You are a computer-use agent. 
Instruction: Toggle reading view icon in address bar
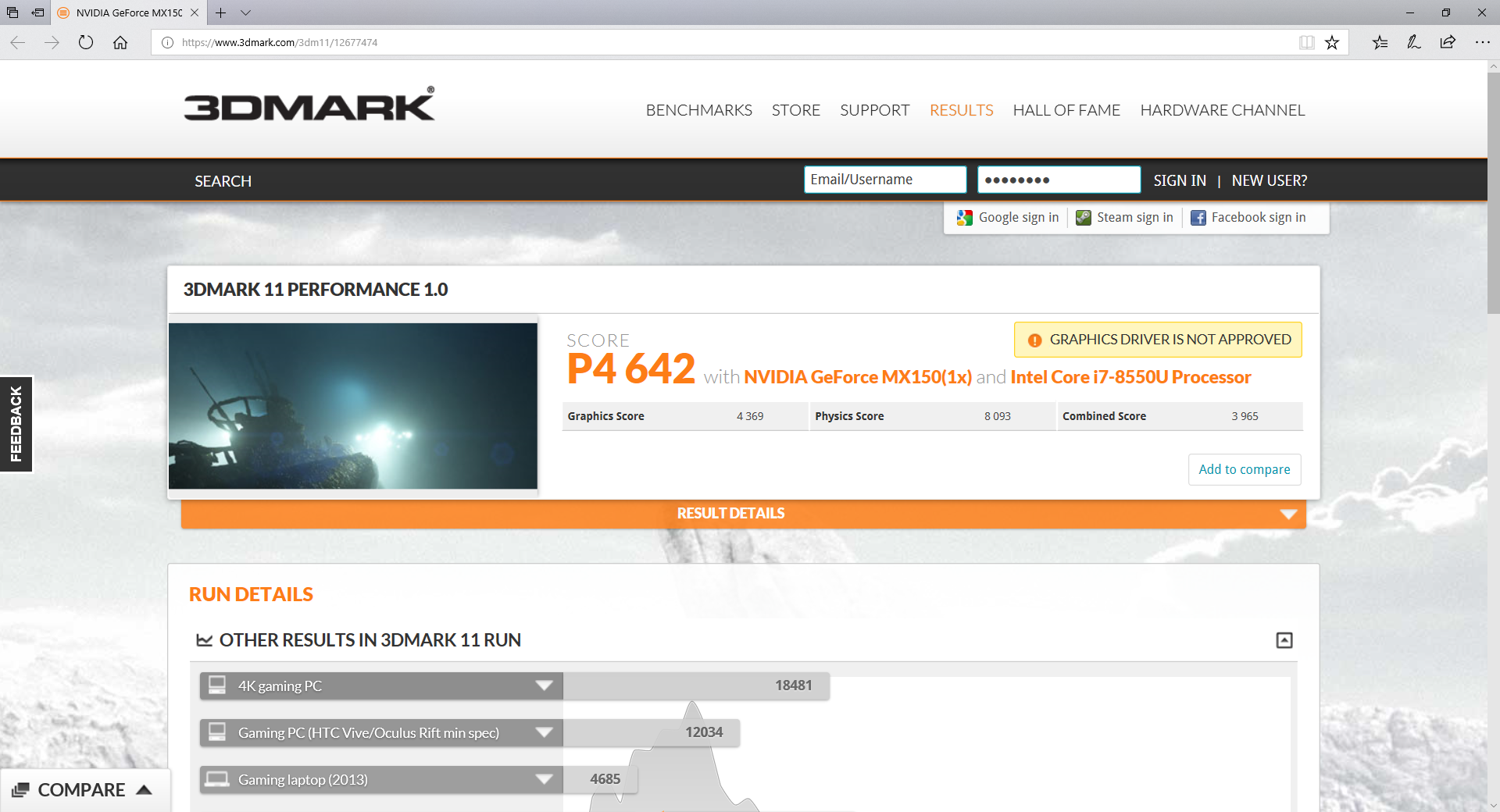[x=1306, y=42]
